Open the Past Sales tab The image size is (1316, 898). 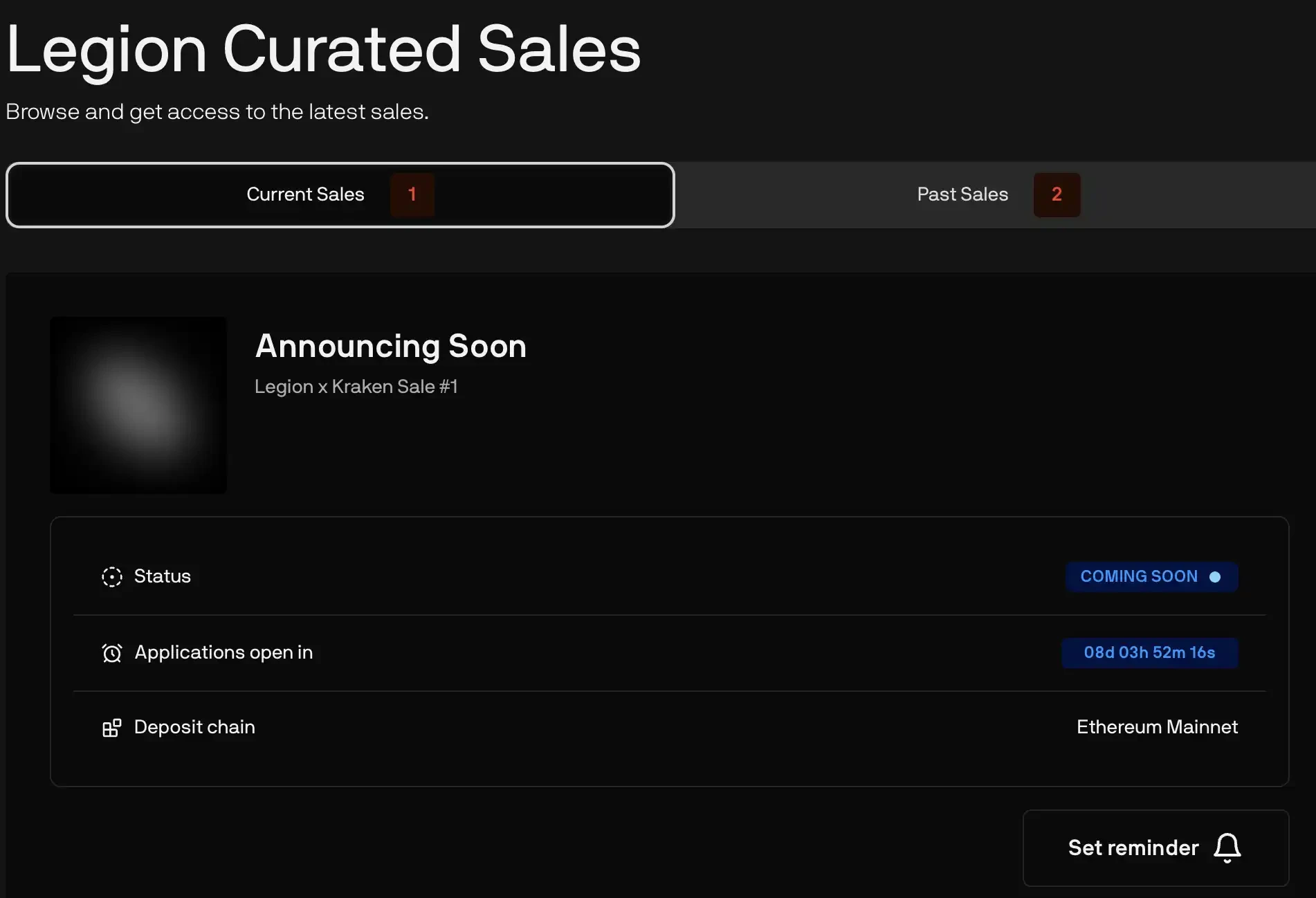(x=962, y=194)
